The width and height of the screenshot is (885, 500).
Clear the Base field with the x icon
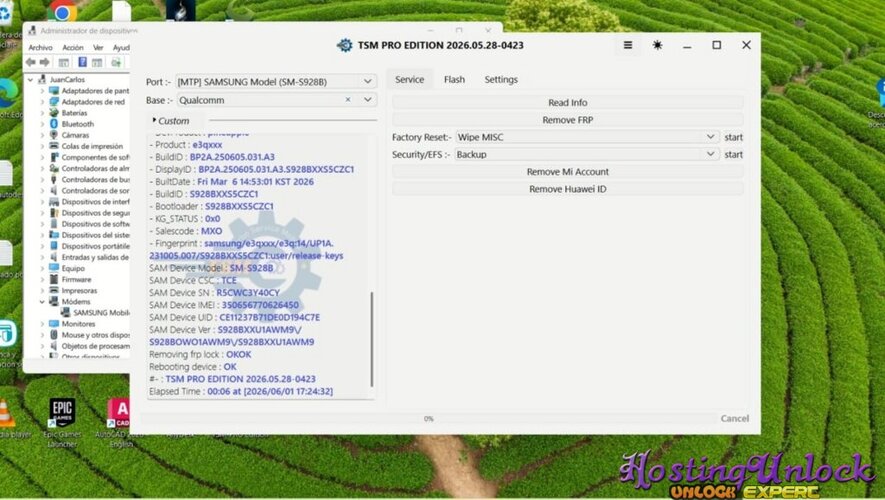[x=348, y=100]
